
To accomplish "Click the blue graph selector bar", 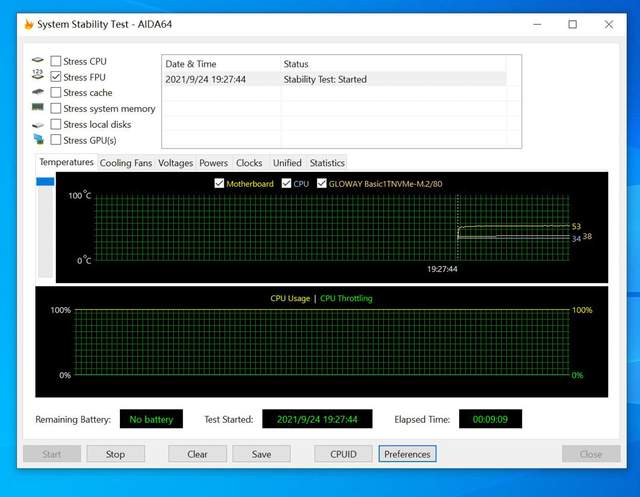I will 45,181.
